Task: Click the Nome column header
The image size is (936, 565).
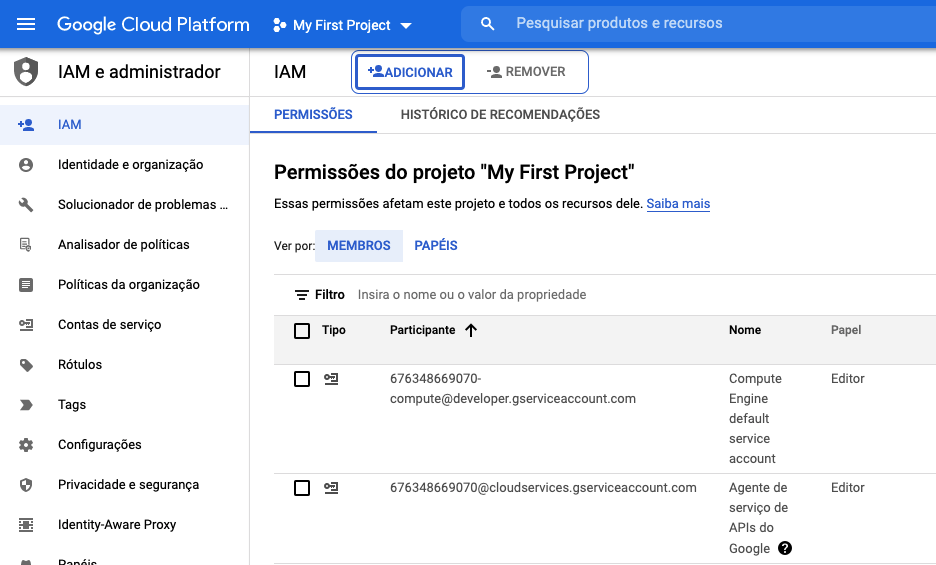Action: pos(744,330)
